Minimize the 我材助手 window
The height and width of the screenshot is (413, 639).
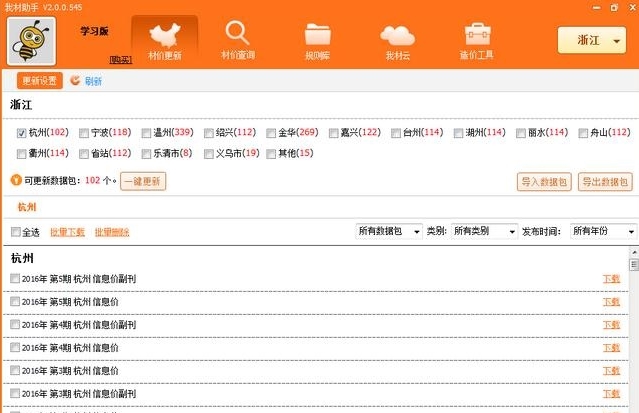[x=596, y=8]
